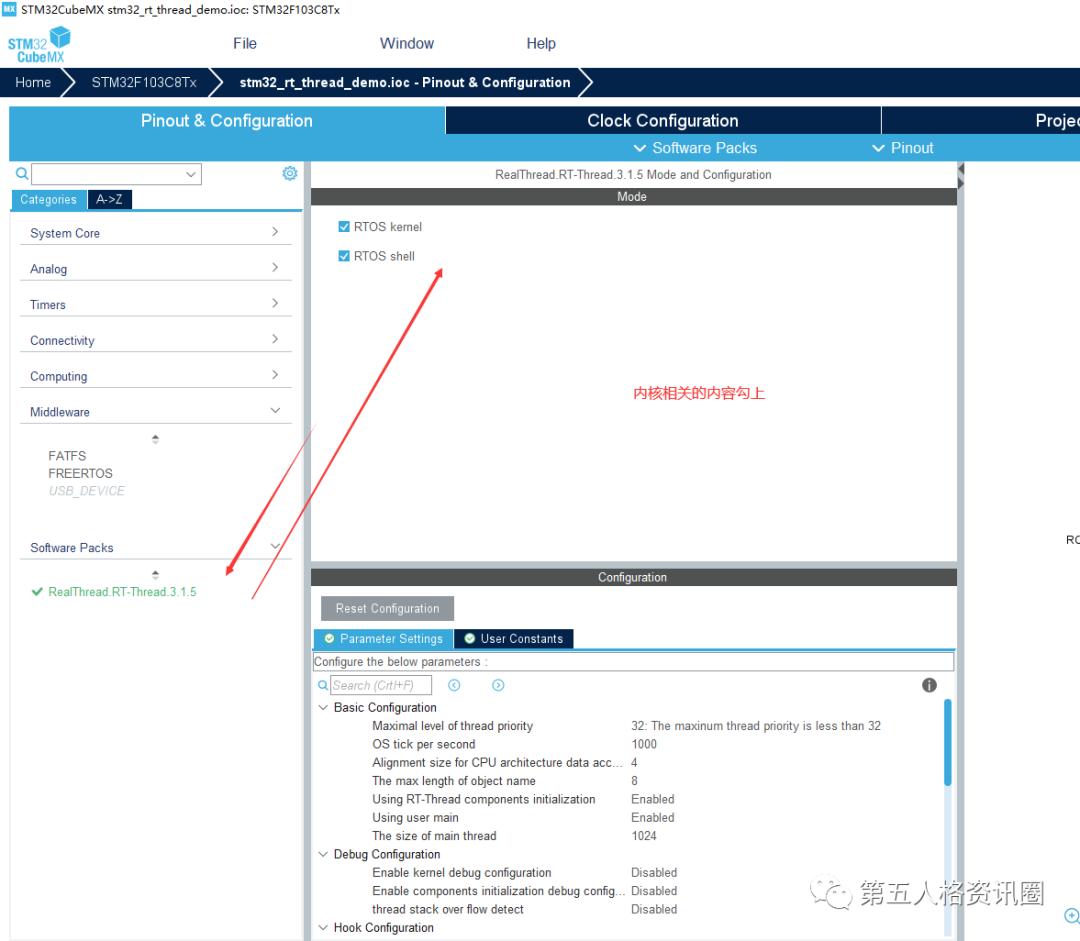Expand the Computing category
The image size is (1080, 941).
coord(156,376)
